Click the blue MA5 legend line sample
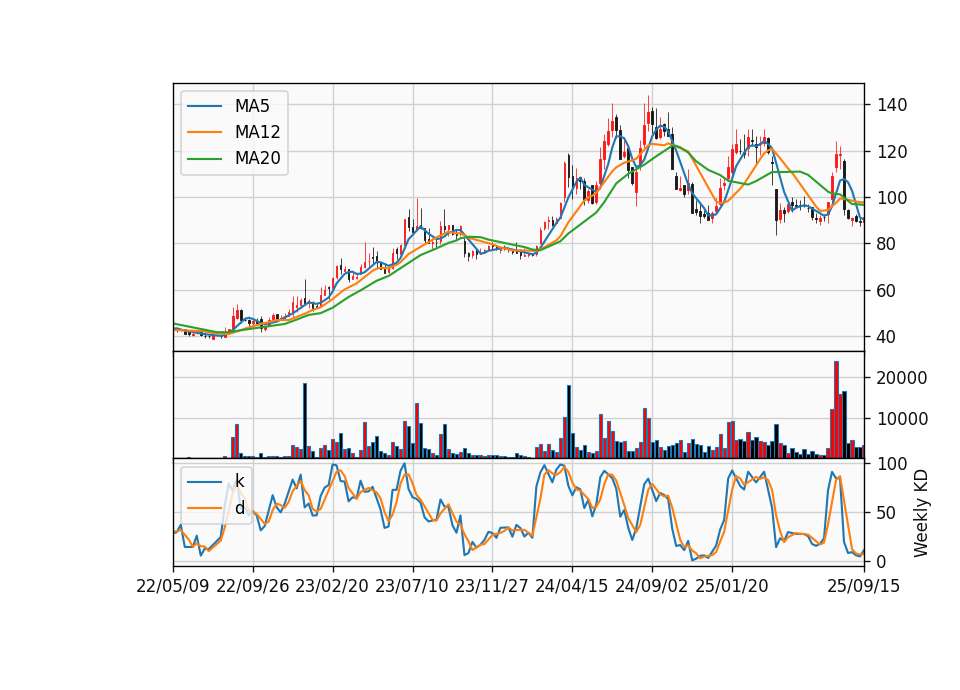Viewport: 960px width, 690px height. tap(205, 106)
